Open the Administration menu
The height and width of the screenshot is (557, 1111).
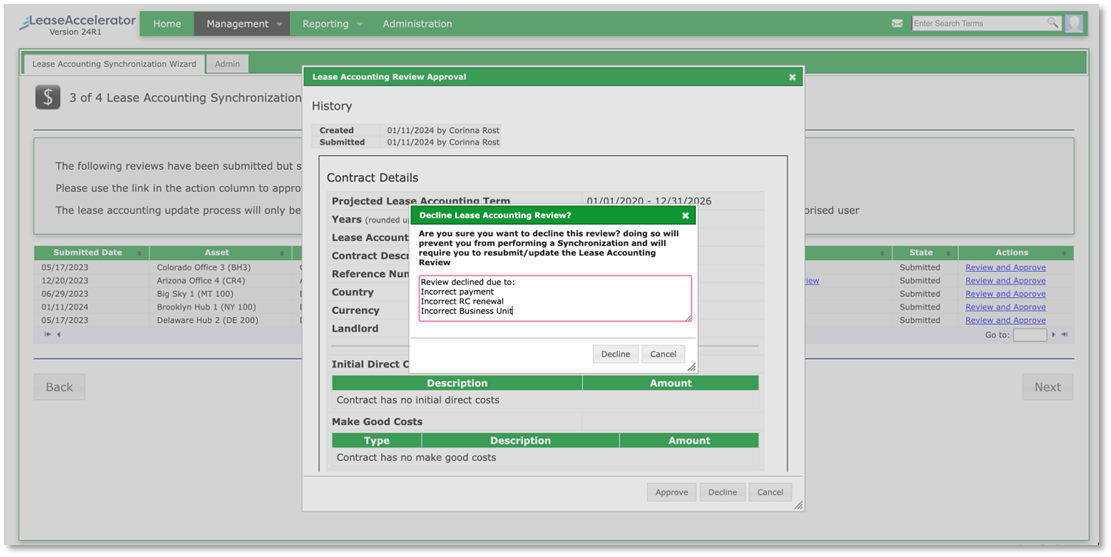417,24
